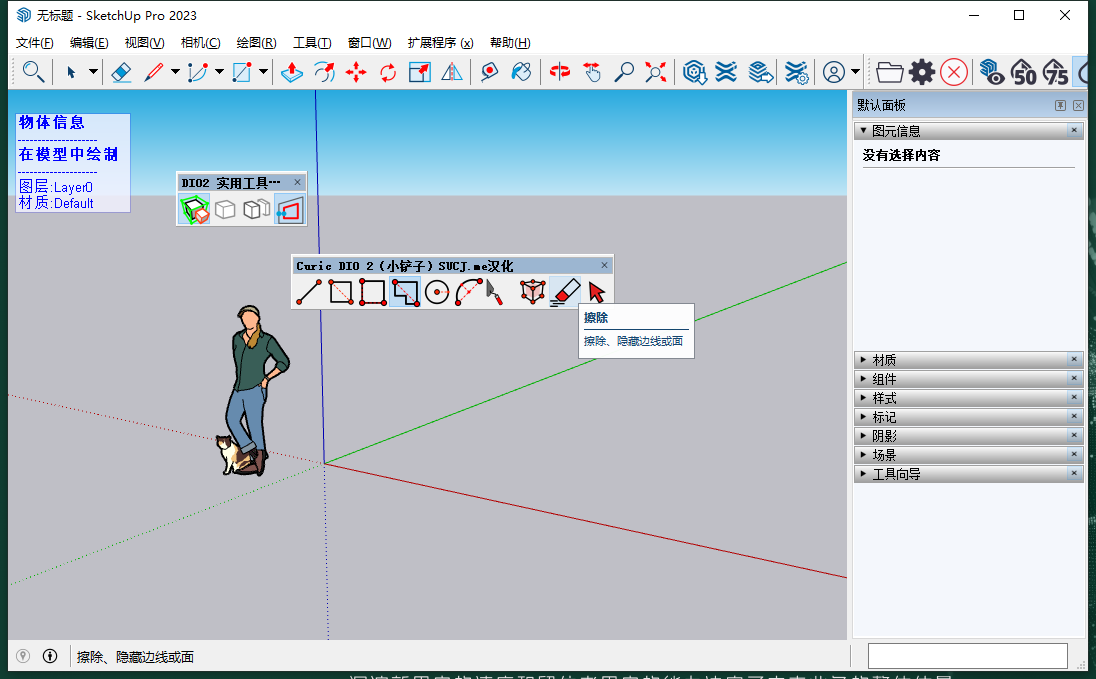Select the green cube tool in DIO2 实用工具 toolbar
Viewport: 1096px width, 679px height.
tap(196, 209)
